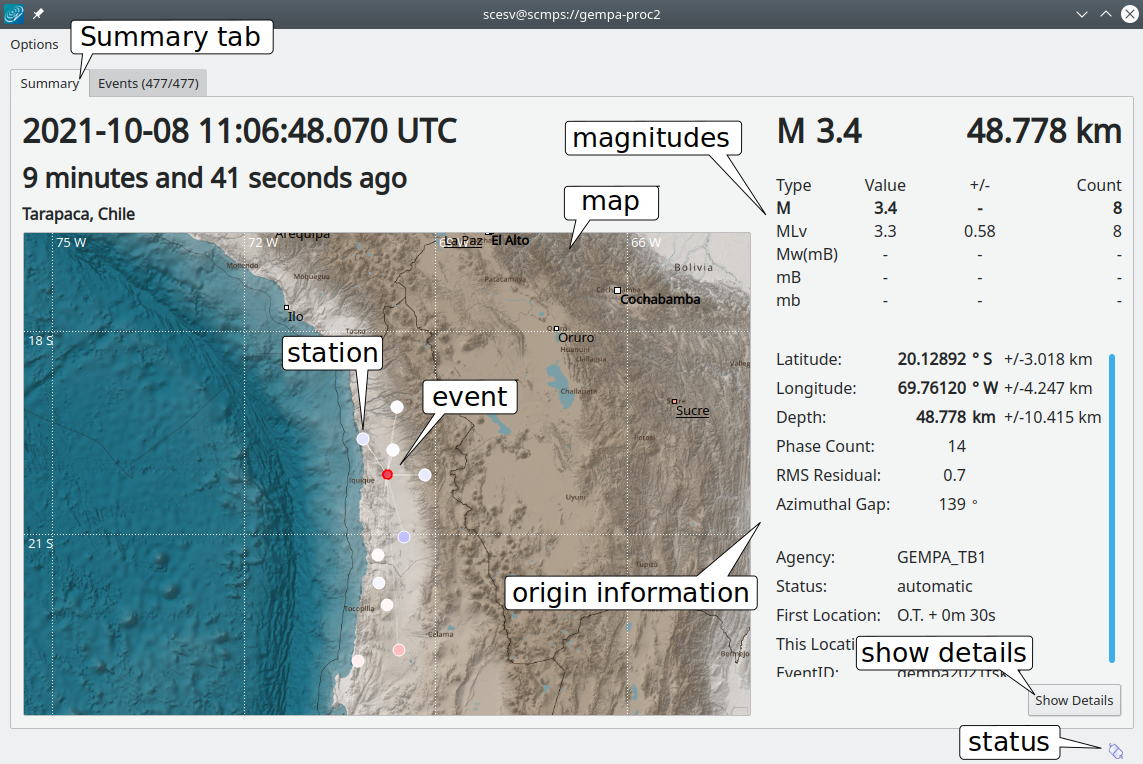Click the northernmost station marker on the map

click(397, 406)
